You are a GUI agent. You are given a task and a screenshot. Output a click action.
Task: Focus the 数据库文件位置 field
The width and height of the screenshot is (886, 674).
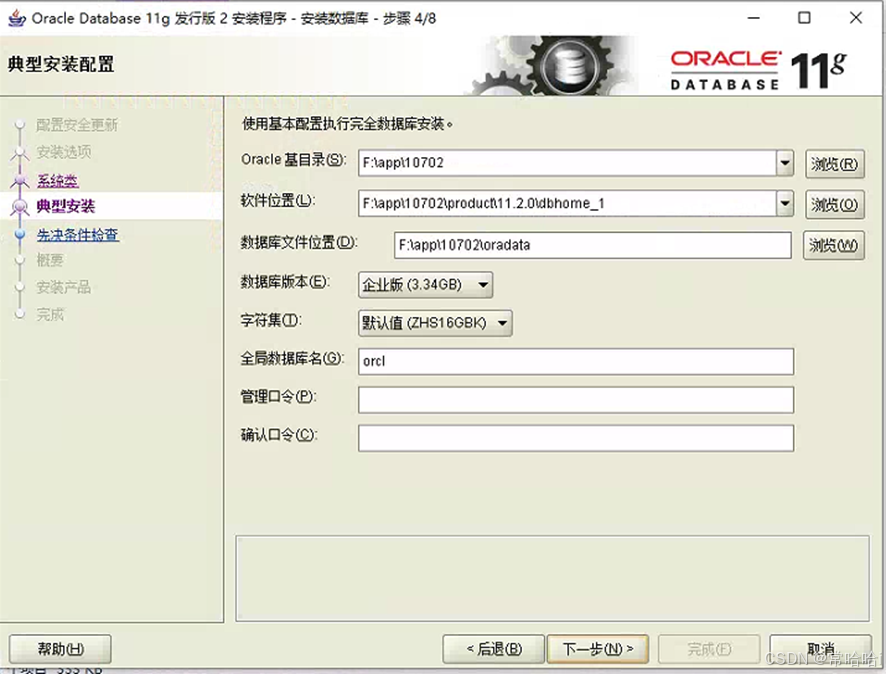click(593, 245)
